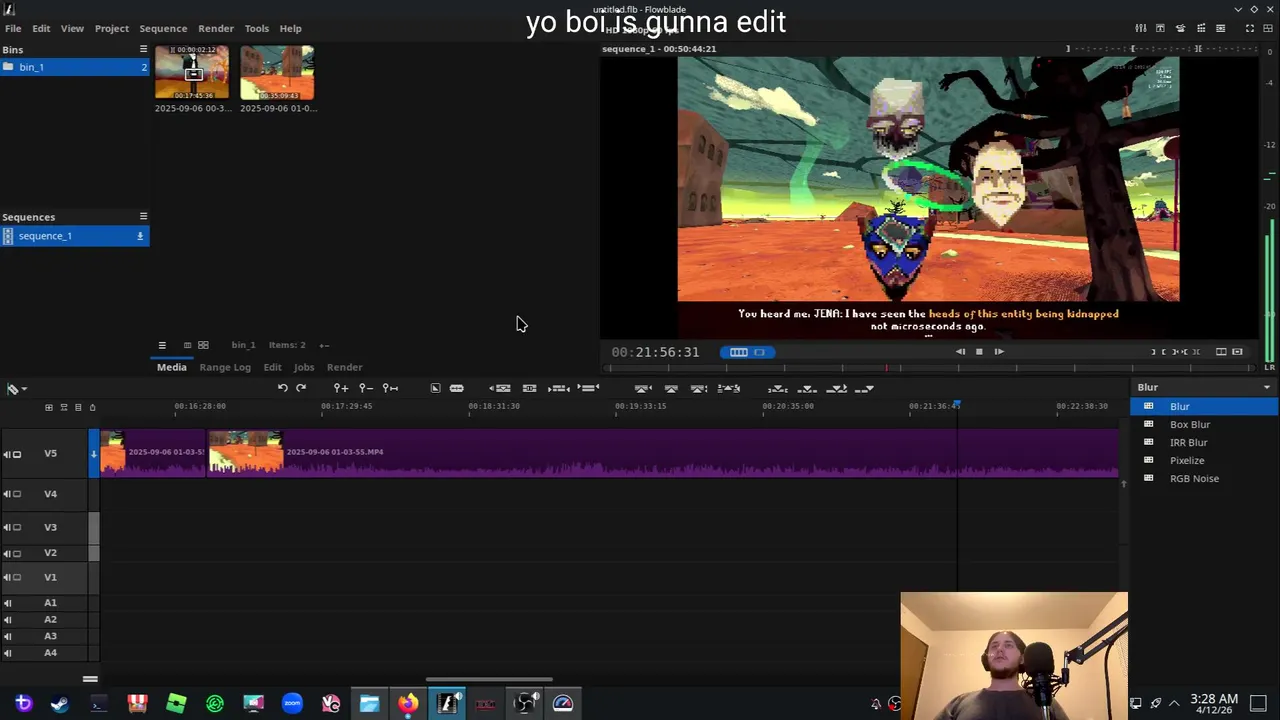Image resolution: width=1280 pixels, height=720 pixels.
Task: Select second media clip thumbnail 2025-09-06 01-0
Action: coord(277,73)
